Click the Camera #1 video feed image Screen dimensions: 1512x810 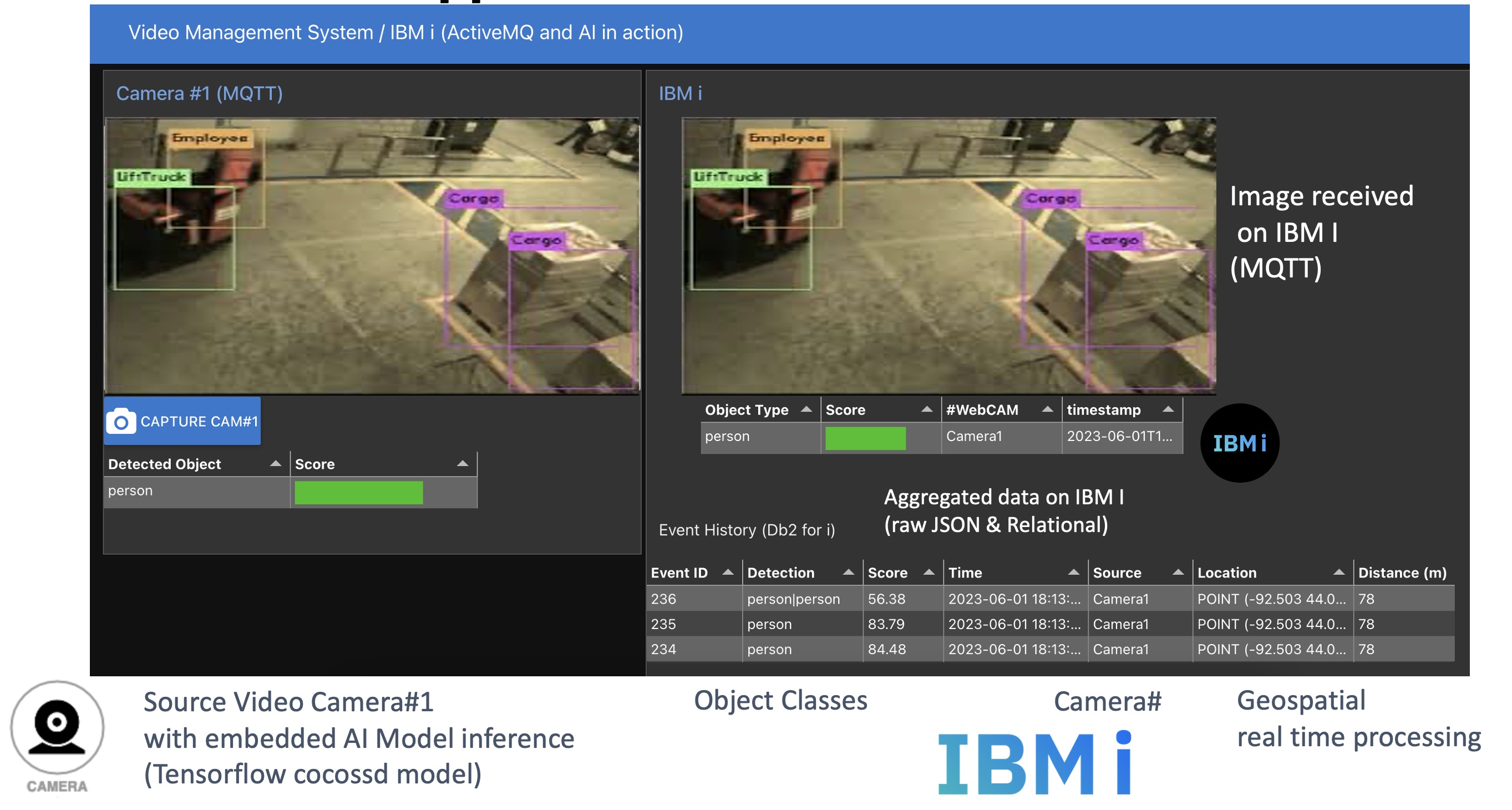point(372,255)
